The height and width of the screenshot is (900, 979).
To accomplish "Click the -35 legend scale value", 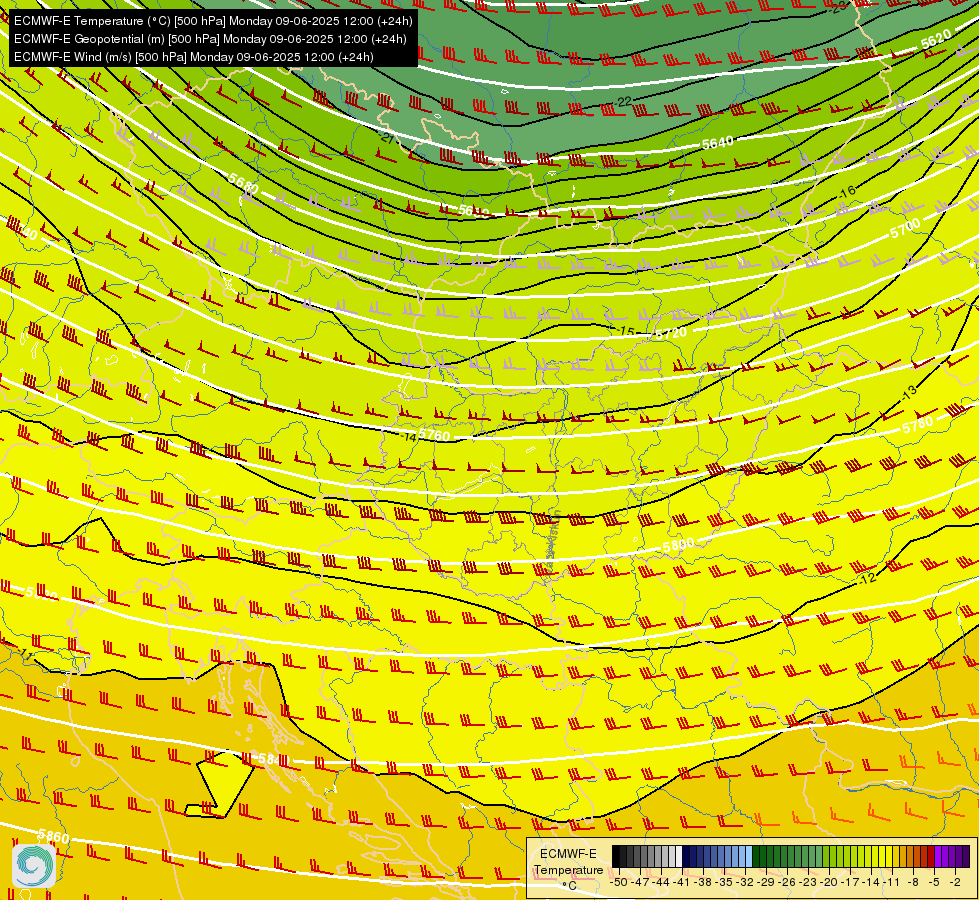I will coord(724,883).
